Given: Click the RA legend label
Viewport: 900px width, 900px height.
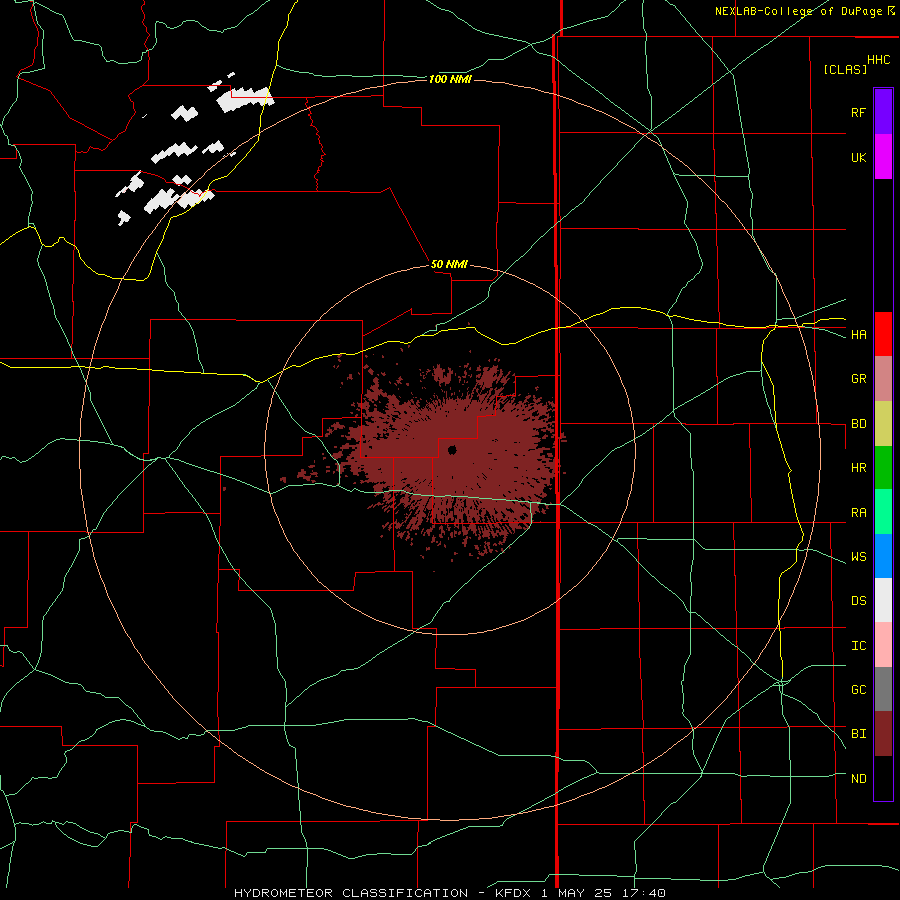Looking at the screenshot, I should [x=858, y=513].
